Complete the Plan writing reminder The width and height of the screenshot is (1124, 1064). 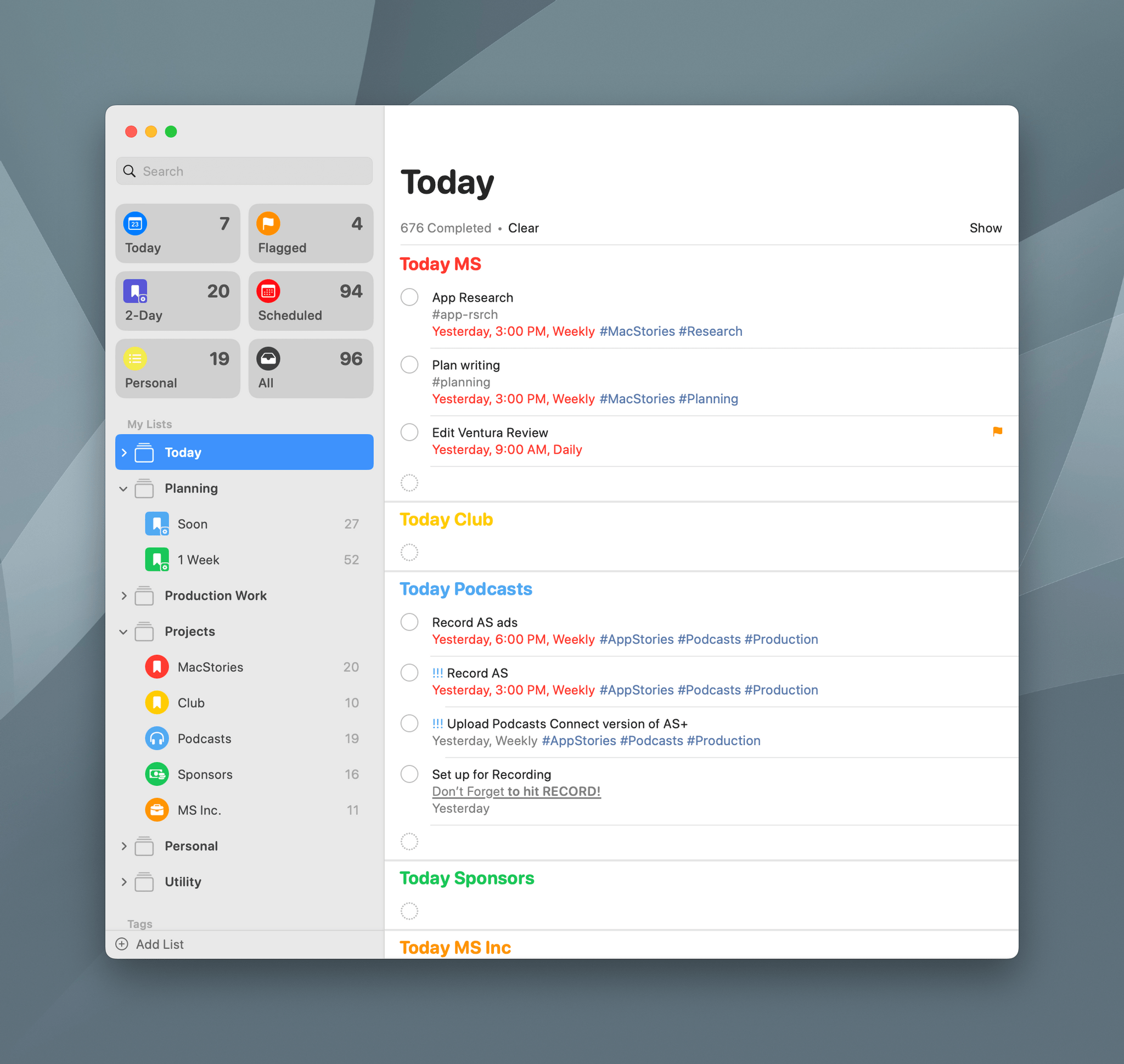click(409, 364)
